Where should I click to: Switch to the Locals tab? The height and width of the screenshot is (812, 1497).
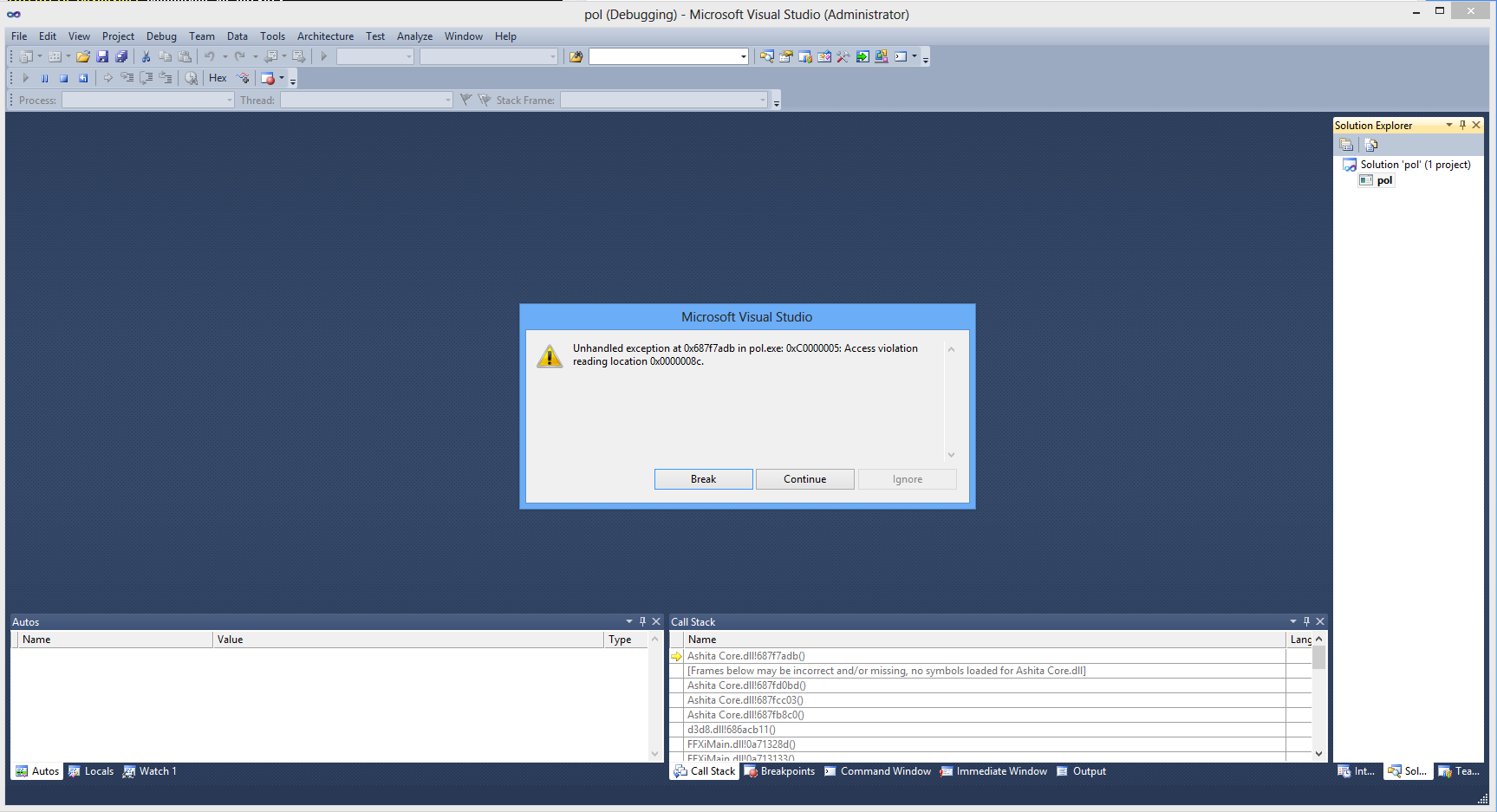(92, 771)
